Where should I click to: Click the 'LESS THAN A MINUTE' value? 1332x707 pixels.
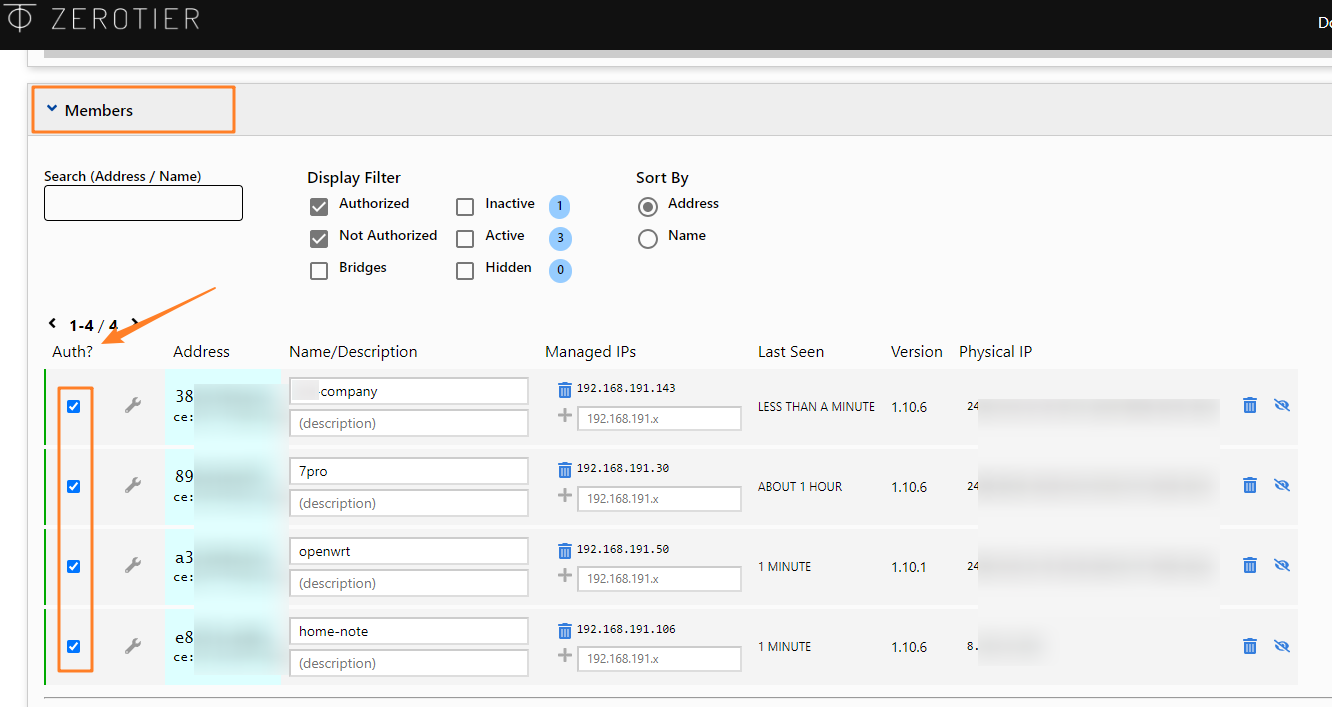tap(816, 407)
